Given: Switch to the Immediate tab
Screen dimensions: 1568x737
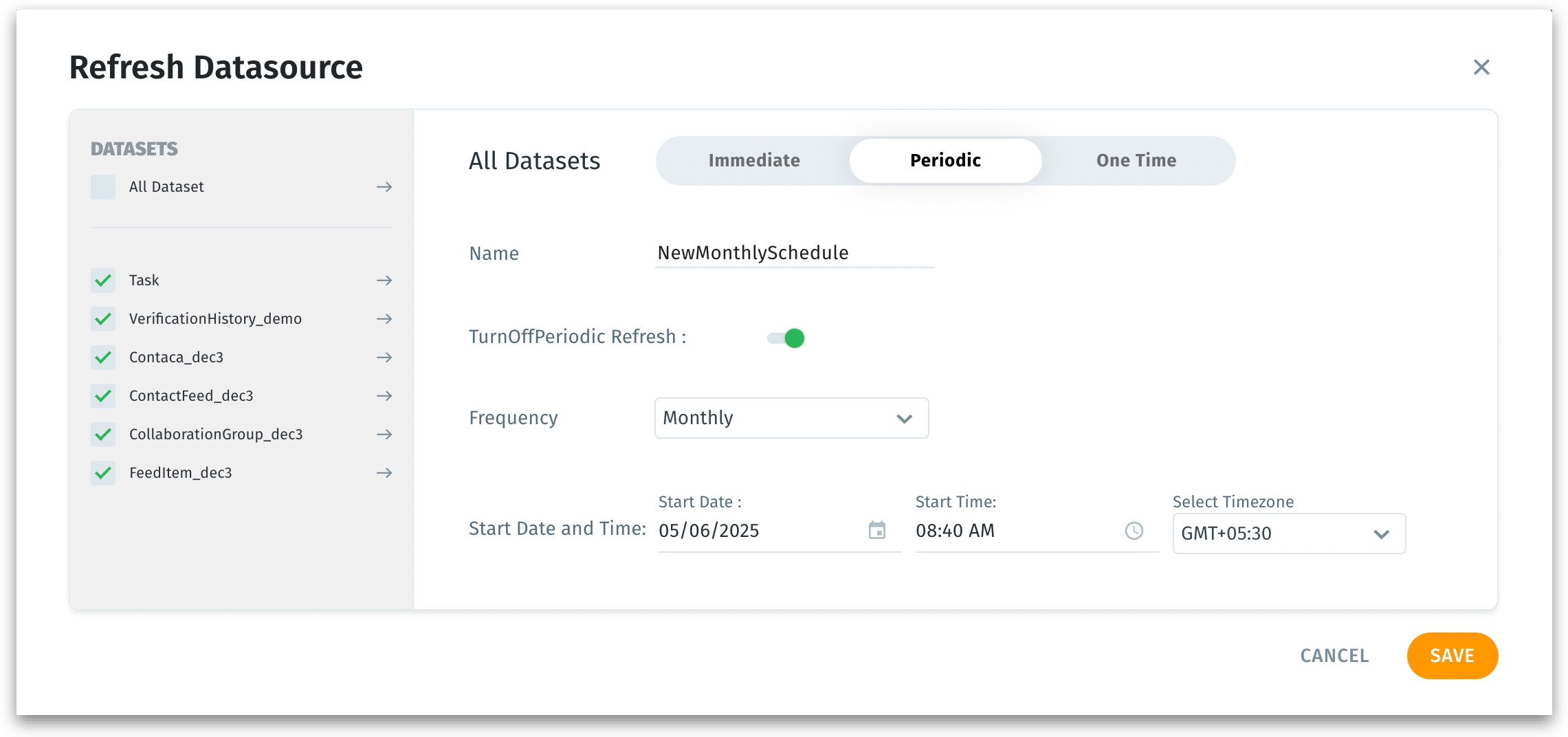Looking at the screenshot, I should point(754,160).
